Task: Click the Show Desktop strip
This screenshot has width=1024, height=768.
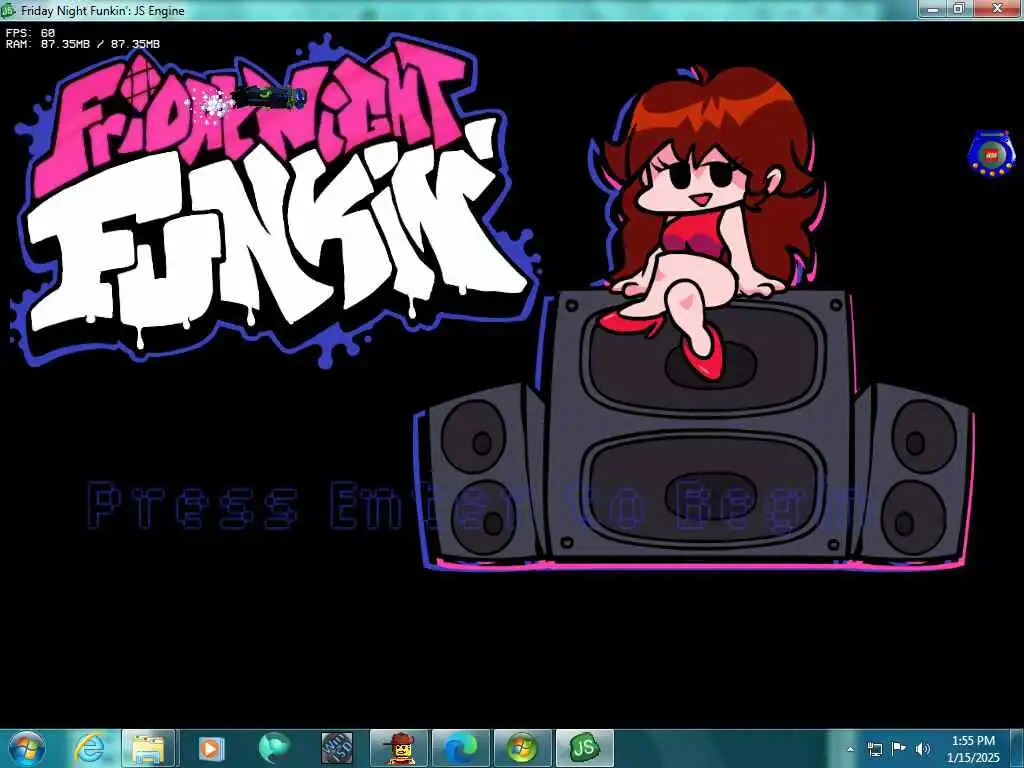Action: point(1017,749)
